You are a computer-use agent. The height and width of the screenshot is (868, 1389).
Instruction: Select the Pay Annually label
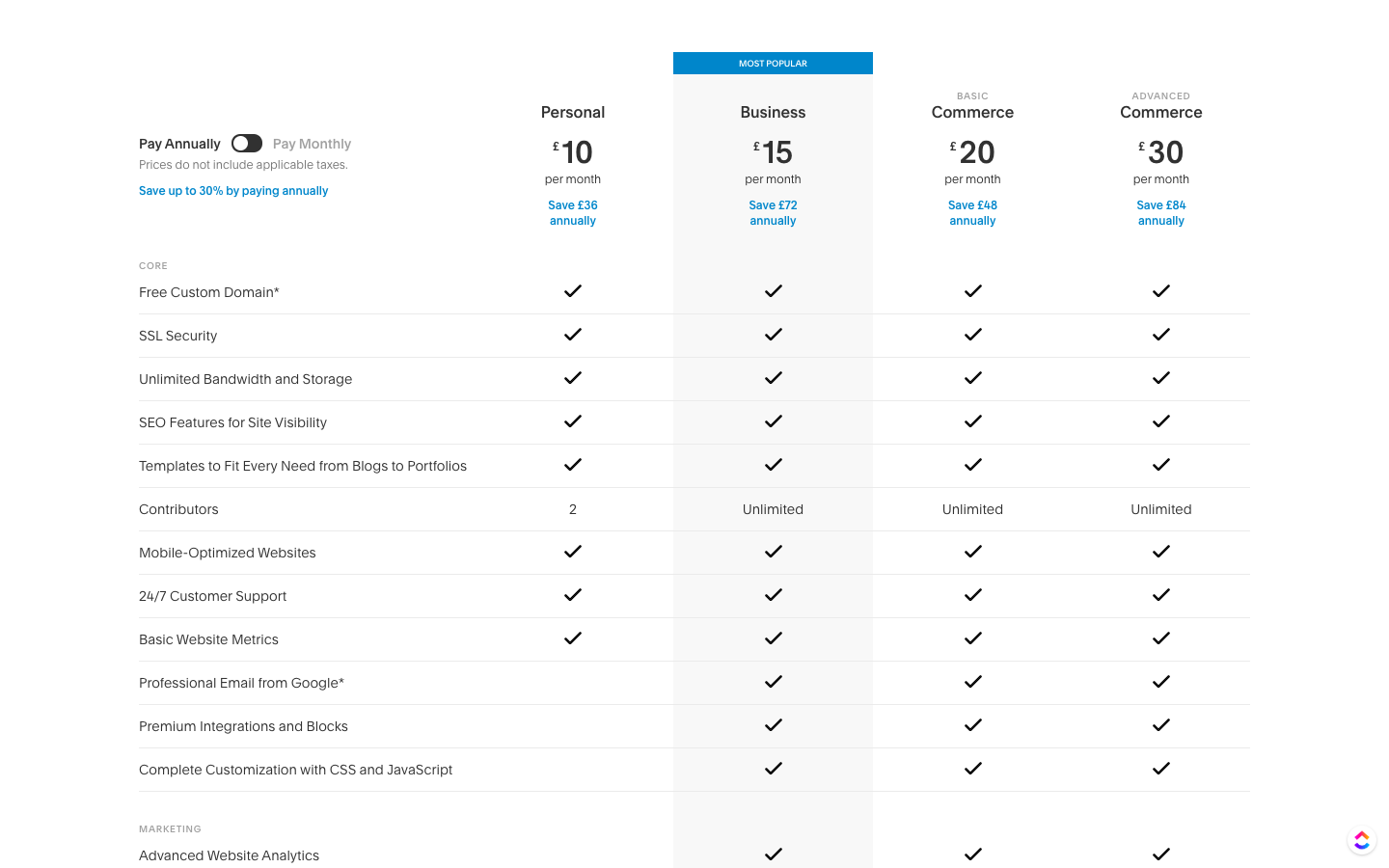(179, 144)
